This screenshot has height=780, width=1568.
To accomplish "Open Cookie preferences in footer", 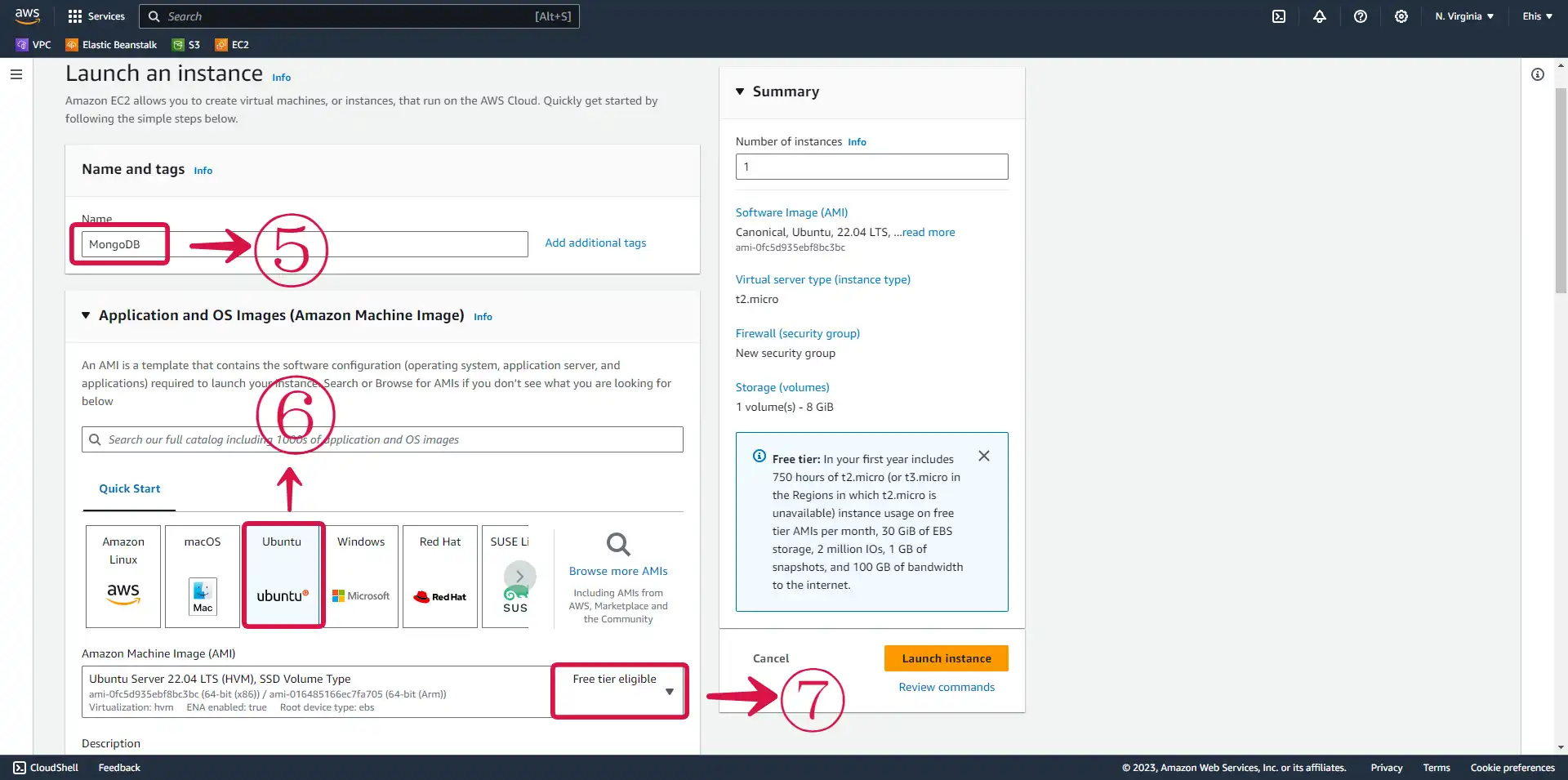I will 1512,768.
